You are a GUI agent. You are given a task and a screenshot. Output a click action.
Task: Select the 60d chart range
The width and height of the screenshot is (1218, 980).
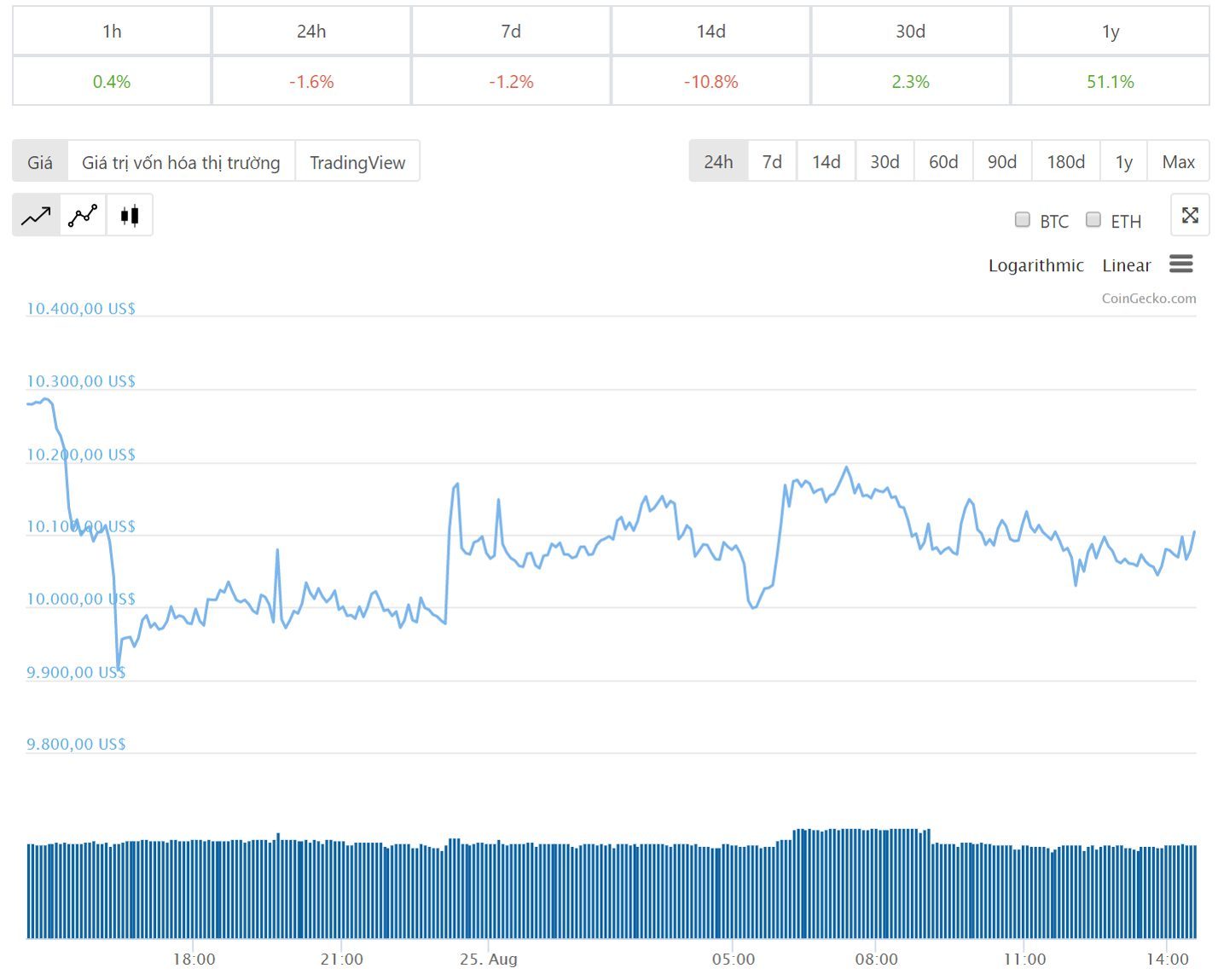point(943,161)
